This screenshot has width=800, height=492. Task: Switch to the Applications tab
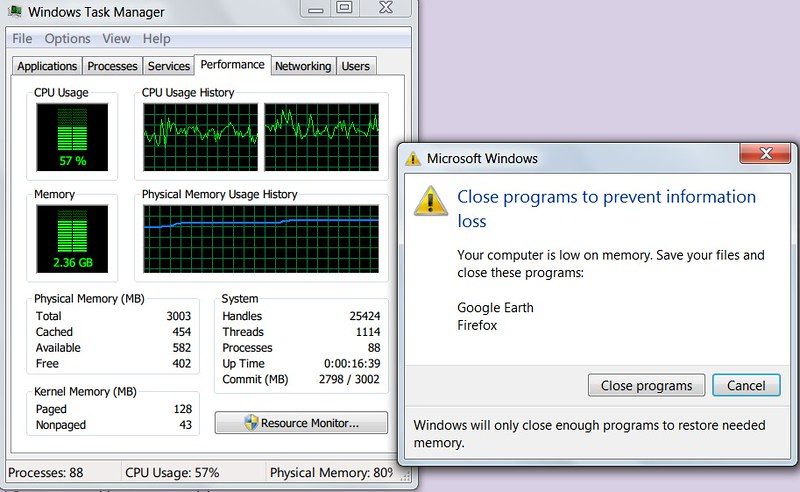pos(47,66)
